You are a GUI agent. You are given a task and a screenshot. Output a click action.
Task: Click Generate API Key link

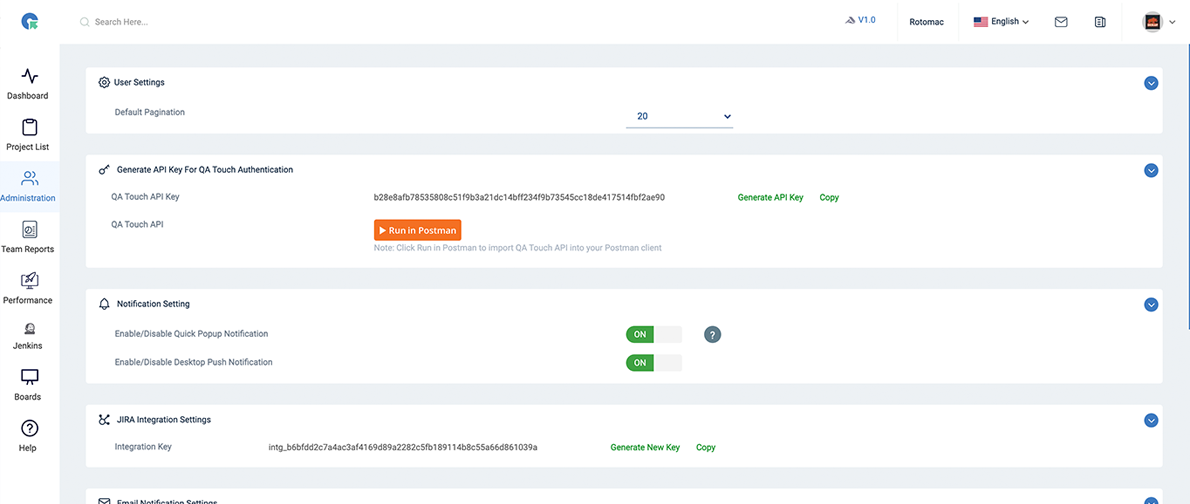coord(770,197)
